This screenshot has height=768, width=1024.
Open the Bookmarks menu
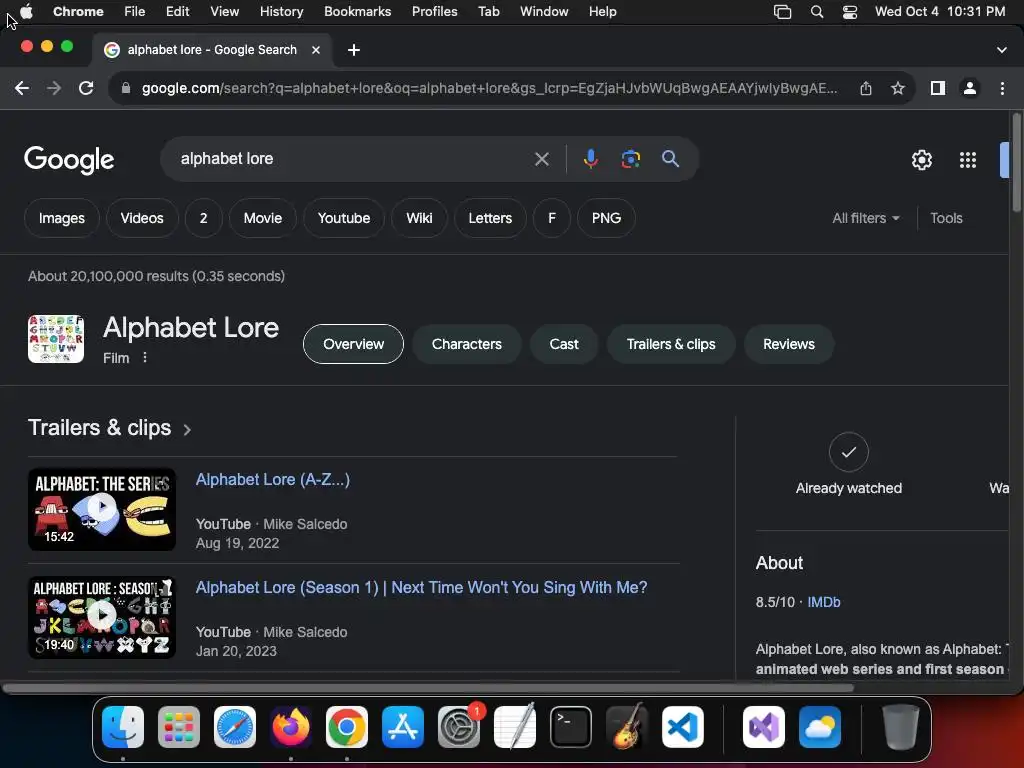coord(357,12)
